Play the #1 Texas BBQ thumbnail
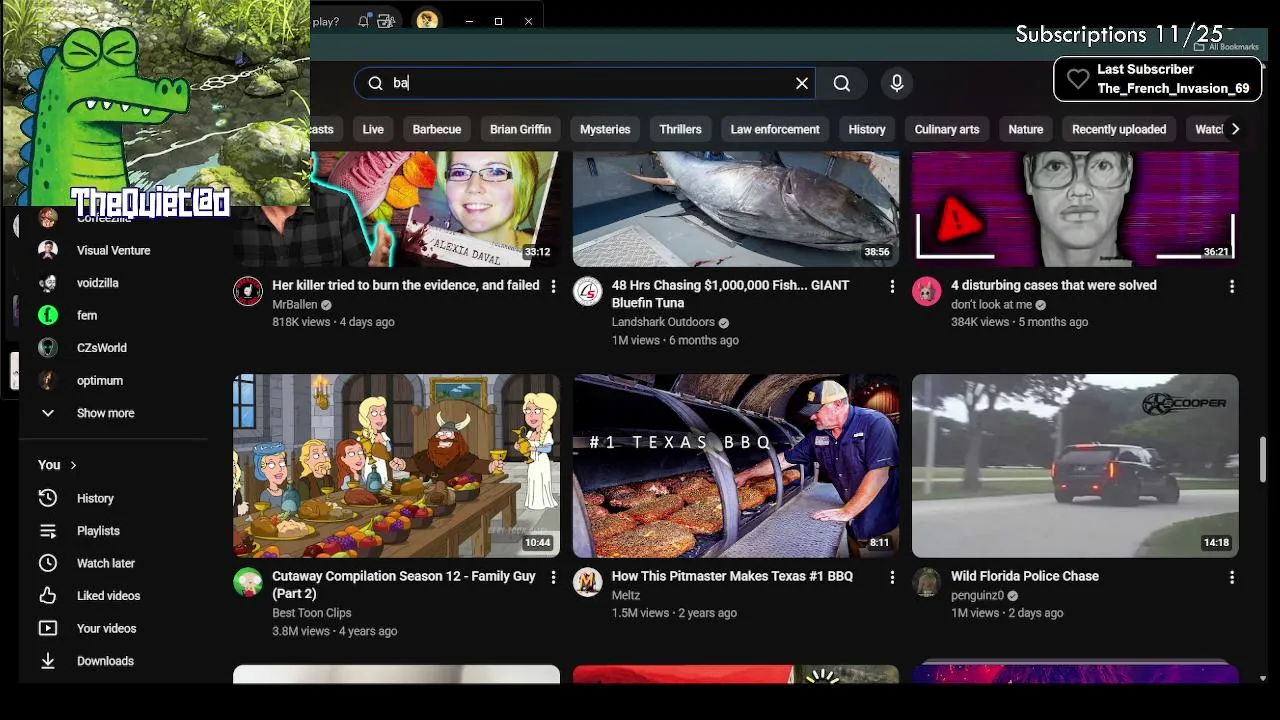Screen dimensions: 1280x720 (736, 466)
